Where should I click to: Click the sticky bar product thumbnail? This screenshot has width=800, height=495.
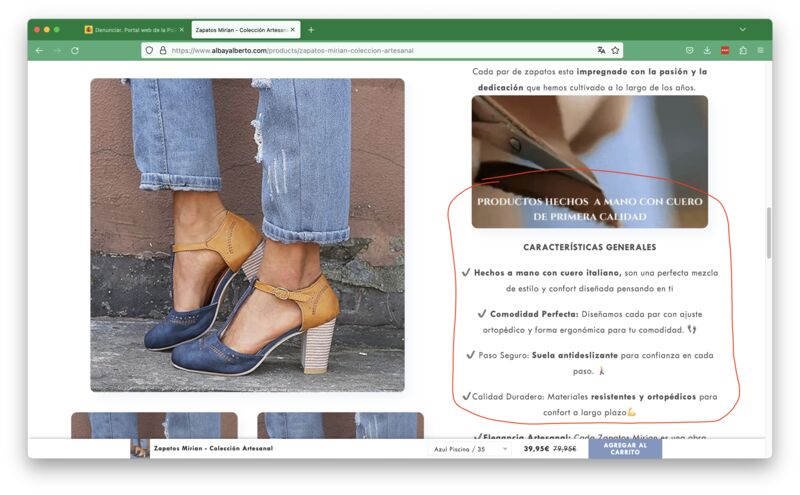pyautogui.click(x=140, y=449)
